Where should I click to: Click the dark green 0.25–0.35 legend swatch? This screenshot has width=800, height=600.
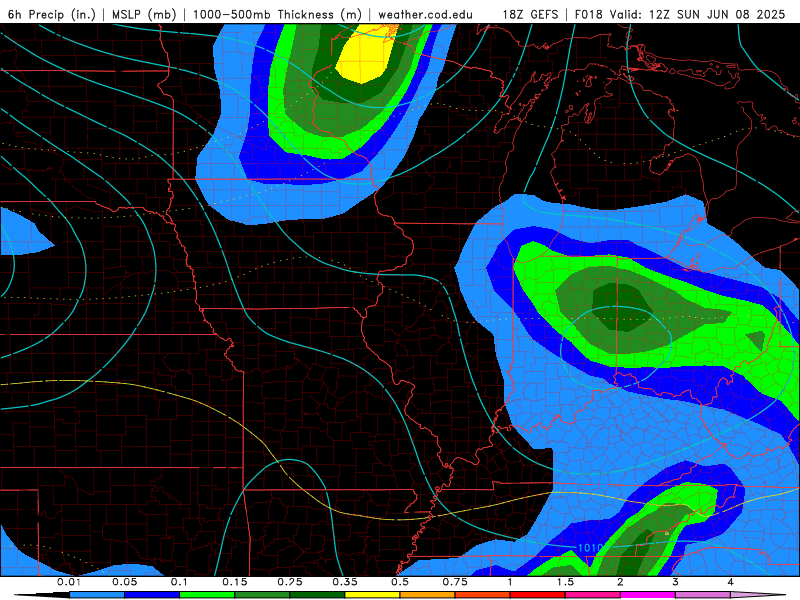(317, 595)
